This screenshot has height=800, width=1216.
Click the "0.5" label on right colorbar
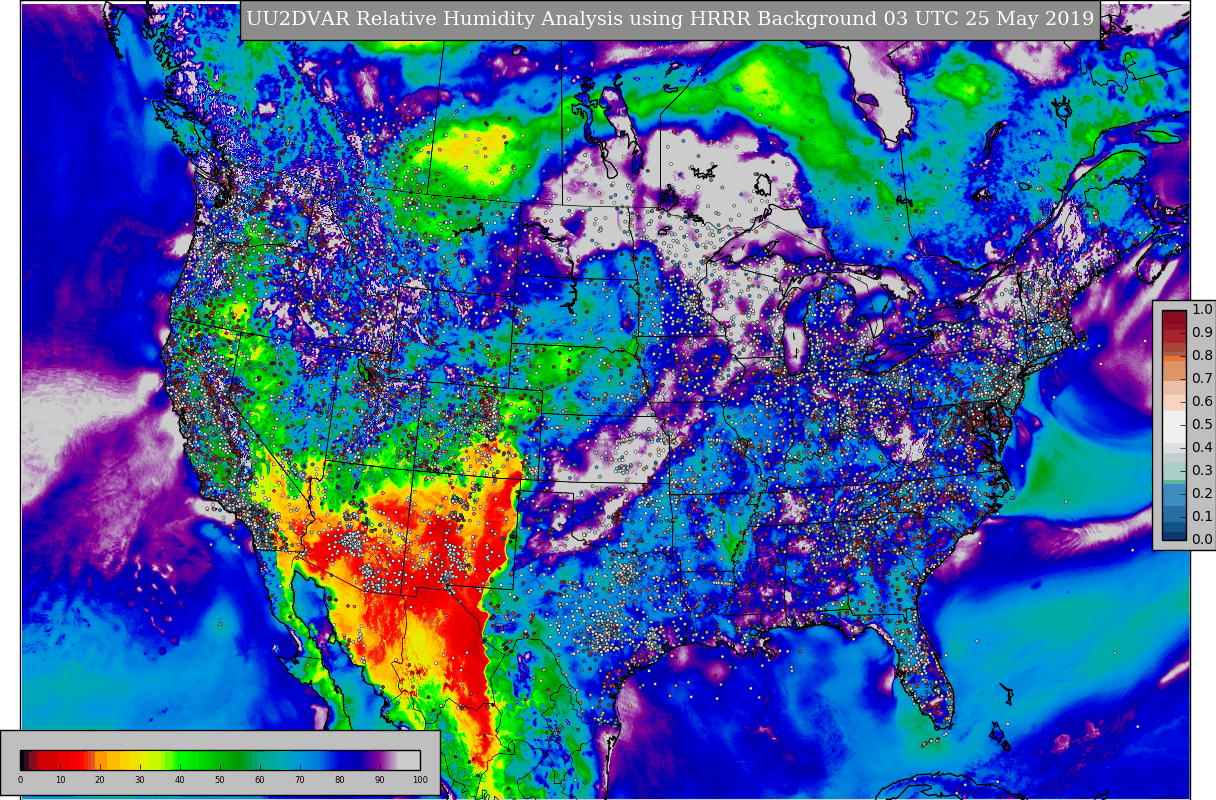click(1202, 424)
